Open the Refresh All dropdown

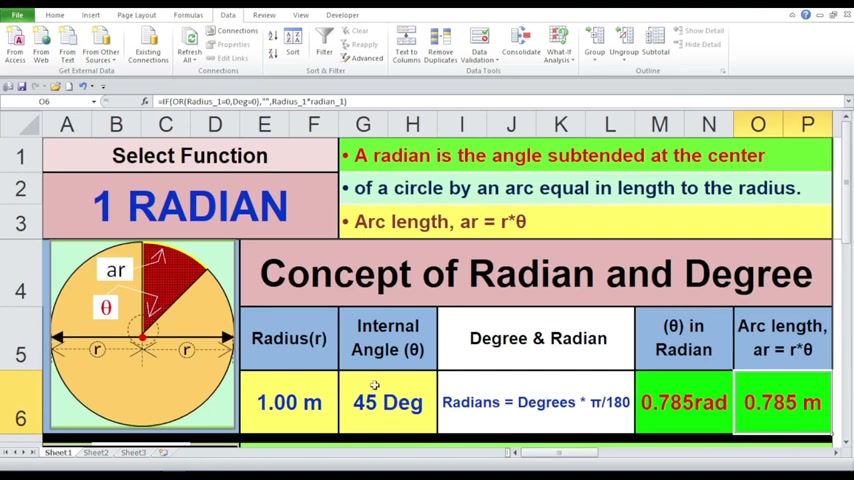(190, 45)
